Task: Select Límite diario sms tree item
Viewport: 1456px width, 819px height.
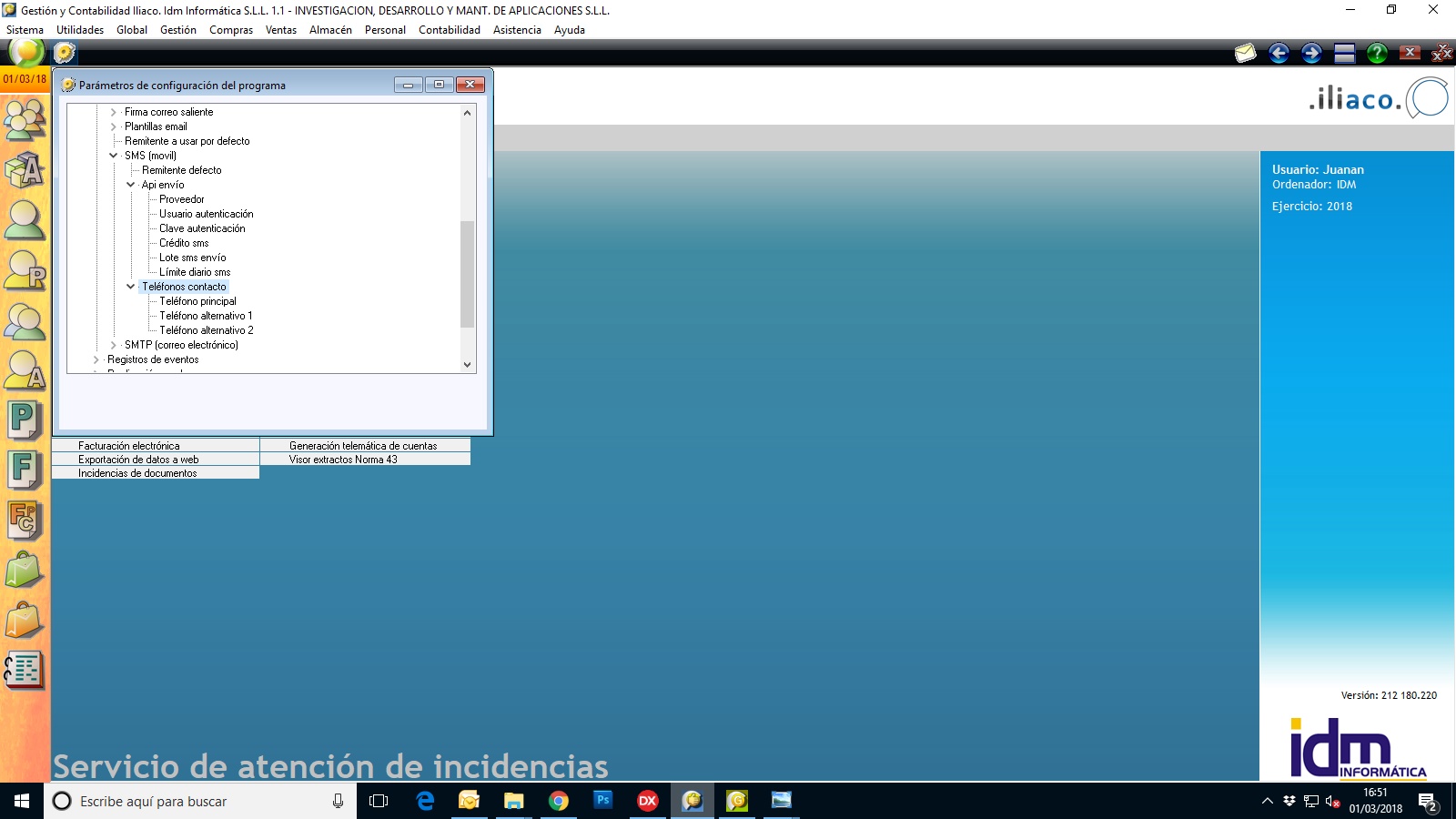Action: pos(195,272)
